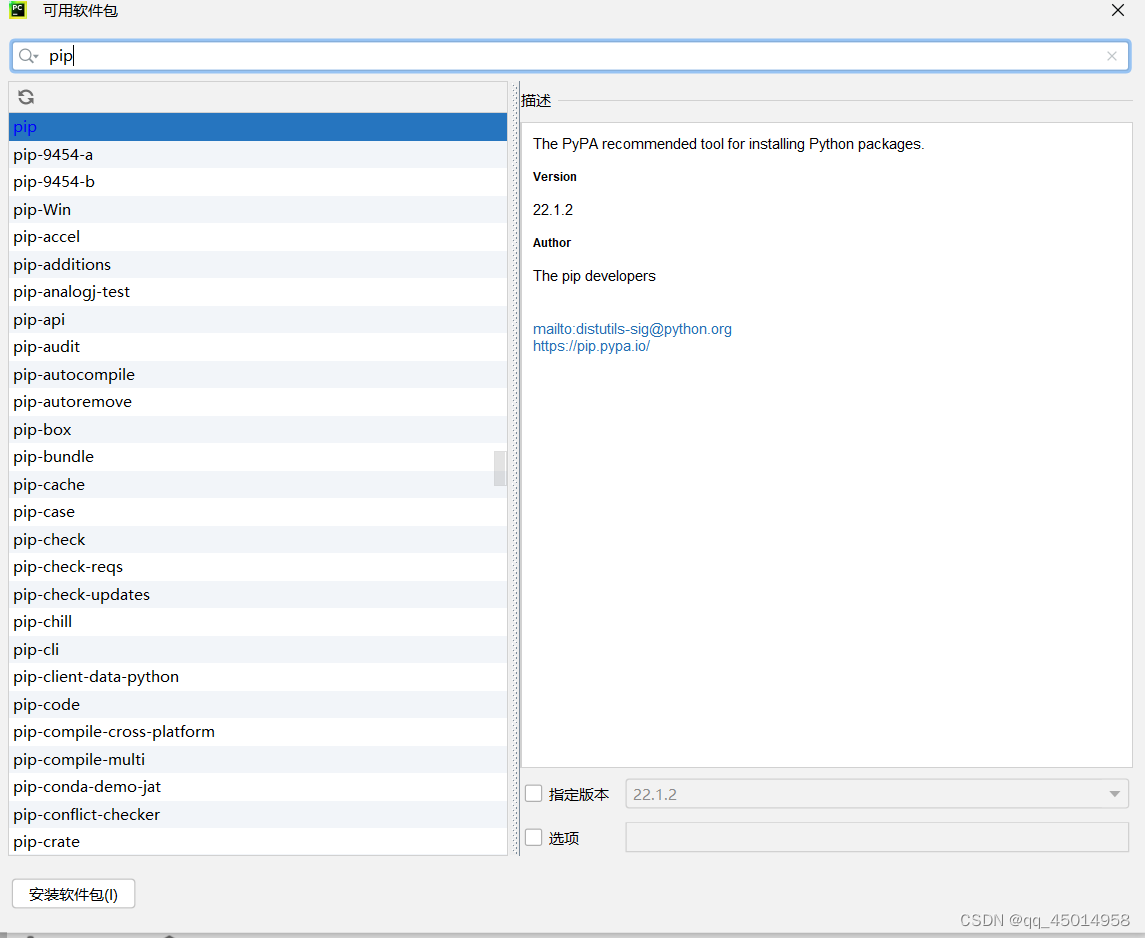This screenshot has height=938, width=1145.
Task: Select the pip-audit package
Action: (258, 347)
